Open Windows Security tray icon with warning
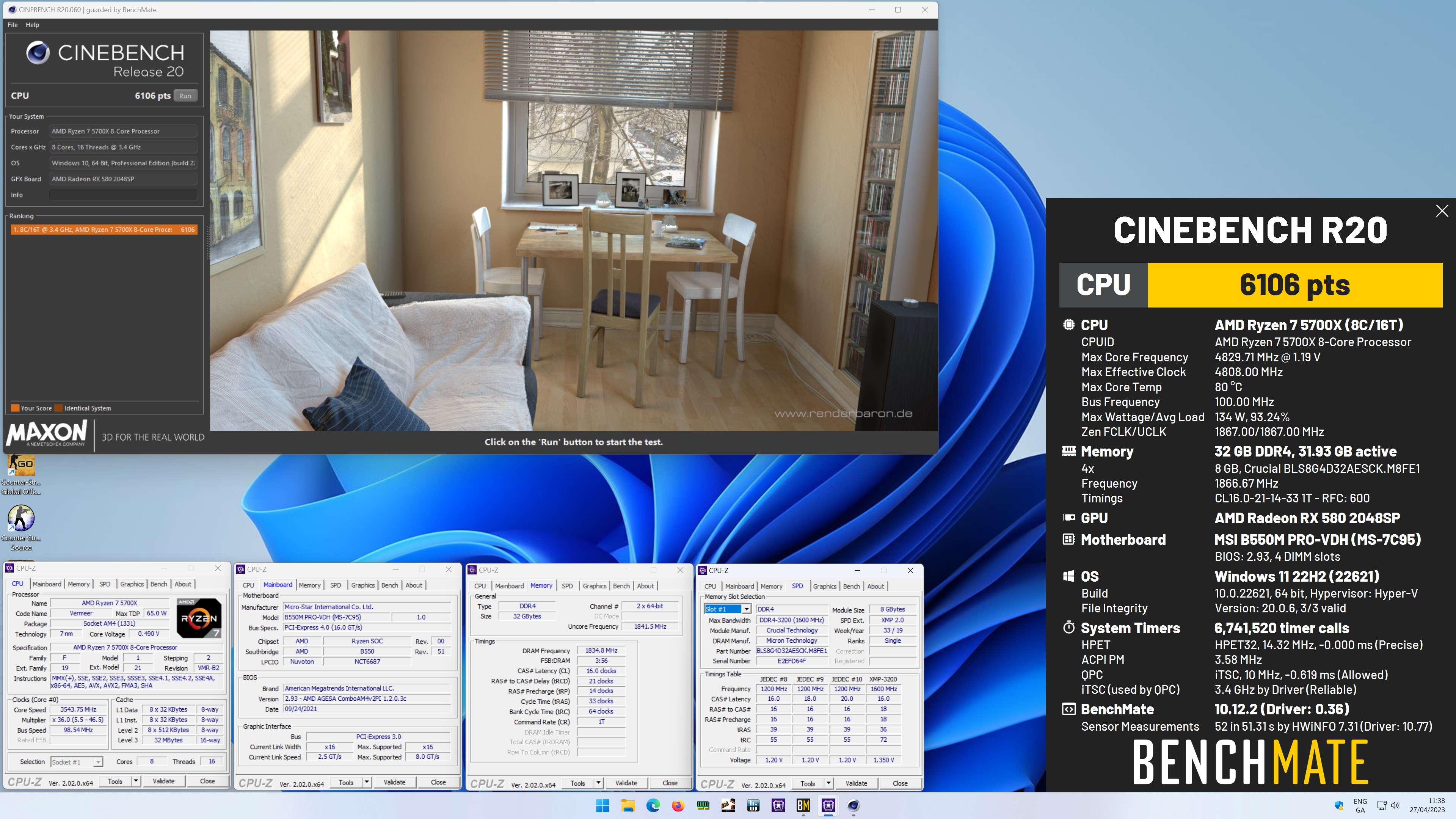 click(x=1338, y=805)
